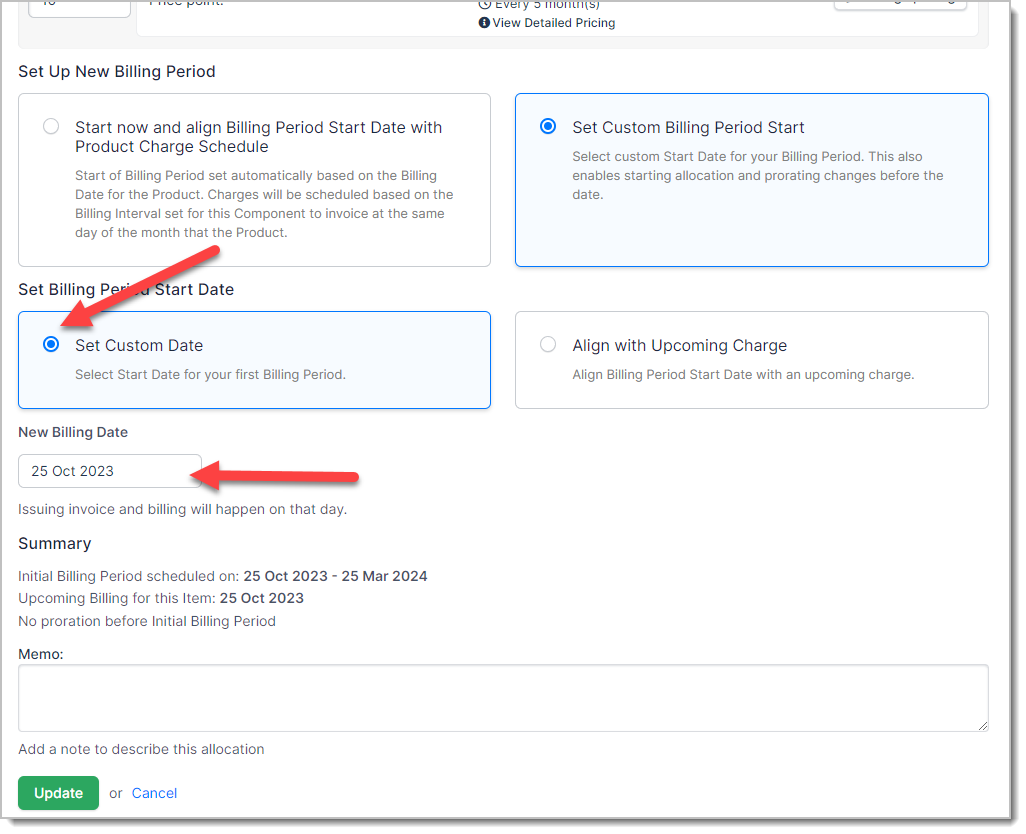
Task: Select 'Set Custom Billing Period Start' radio
Action: [x=548, y=126]
